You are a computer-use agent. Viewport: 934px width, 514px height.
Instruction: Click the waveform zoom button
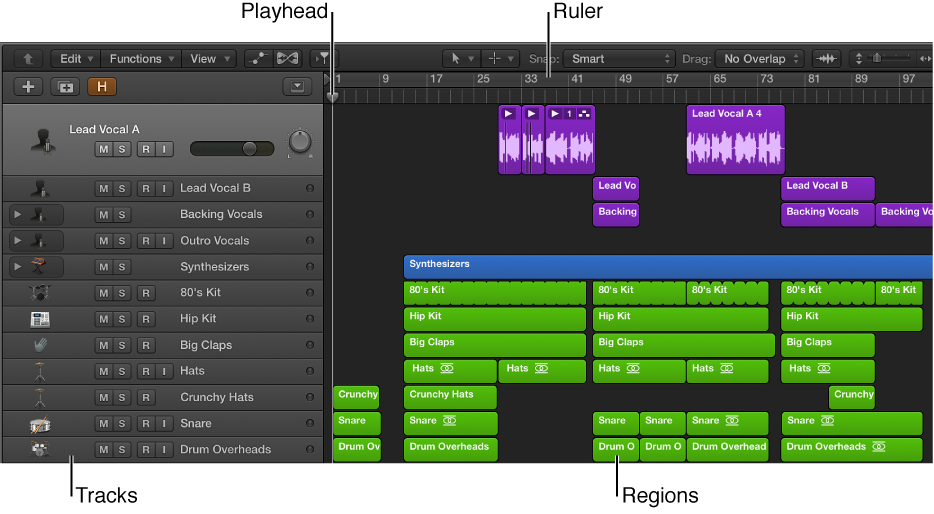[x=826, y=58]
